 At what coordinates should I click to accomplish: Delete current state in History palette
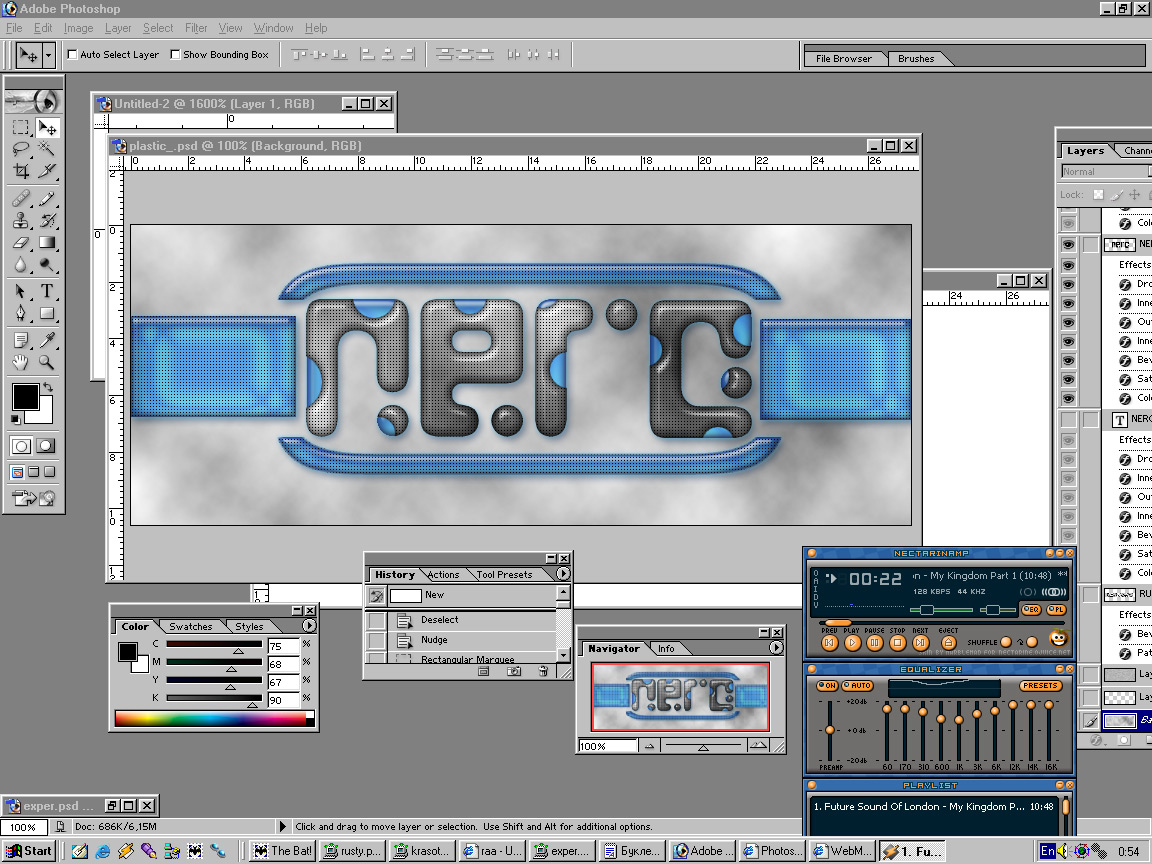pyautogui.click(x=543, y=672)
